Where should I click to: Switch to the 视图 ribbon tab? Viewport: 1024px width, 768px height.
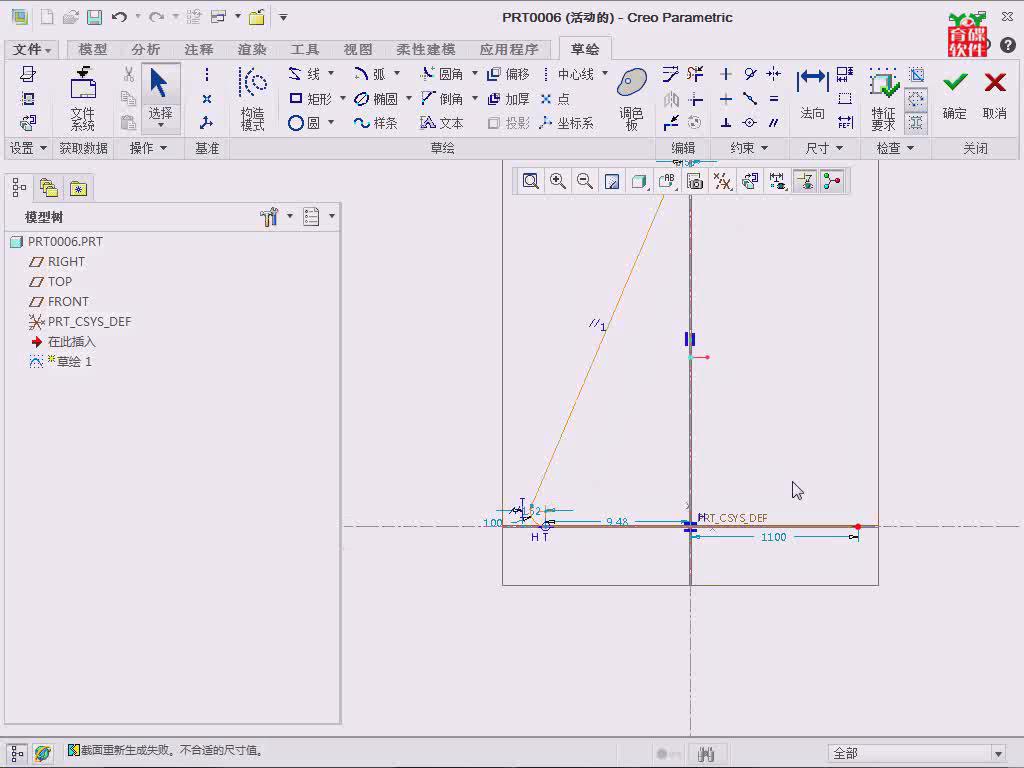(358, 50)
